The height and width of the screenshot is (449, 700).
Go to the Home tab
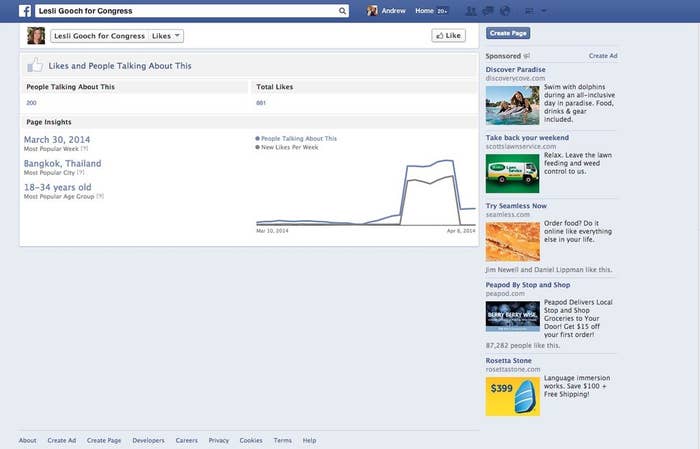425,11
